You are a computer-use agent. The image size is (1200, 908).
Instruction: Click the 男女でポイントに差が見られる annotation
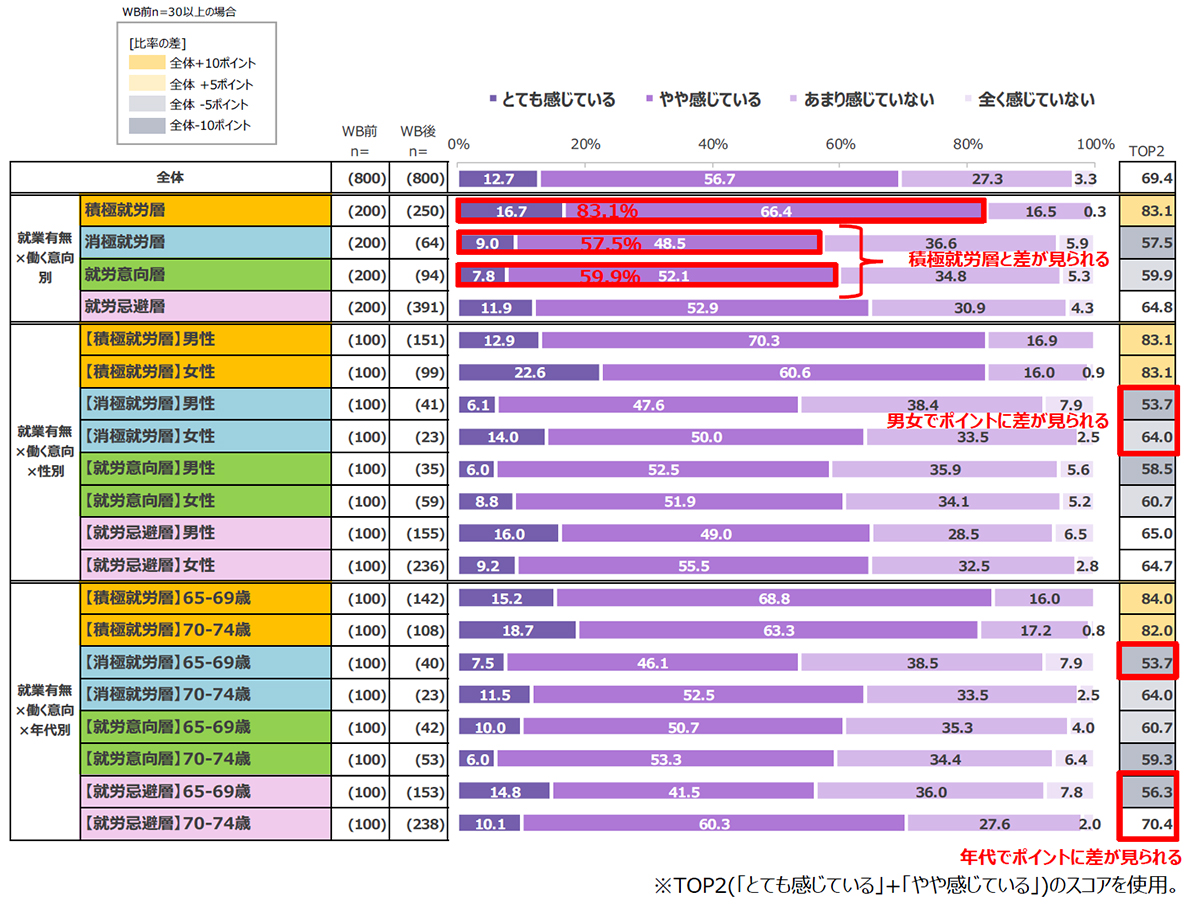click(997, 420)
